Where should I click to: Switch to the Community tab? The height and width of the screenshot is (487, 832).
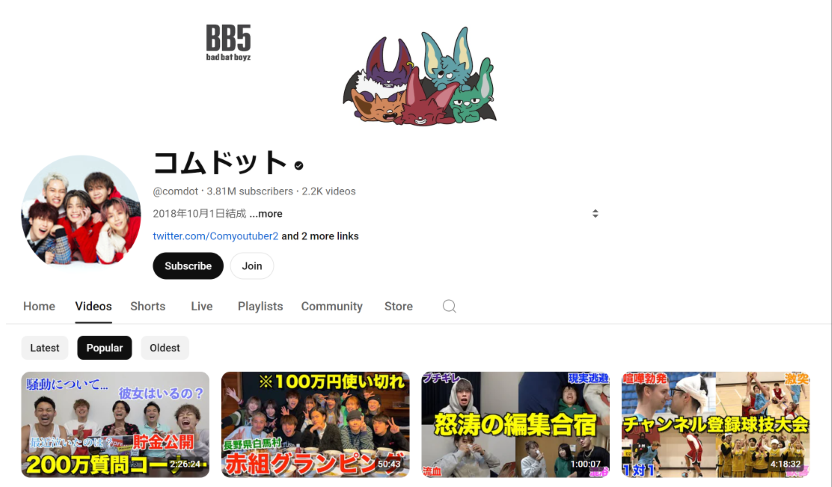point(332,306)
